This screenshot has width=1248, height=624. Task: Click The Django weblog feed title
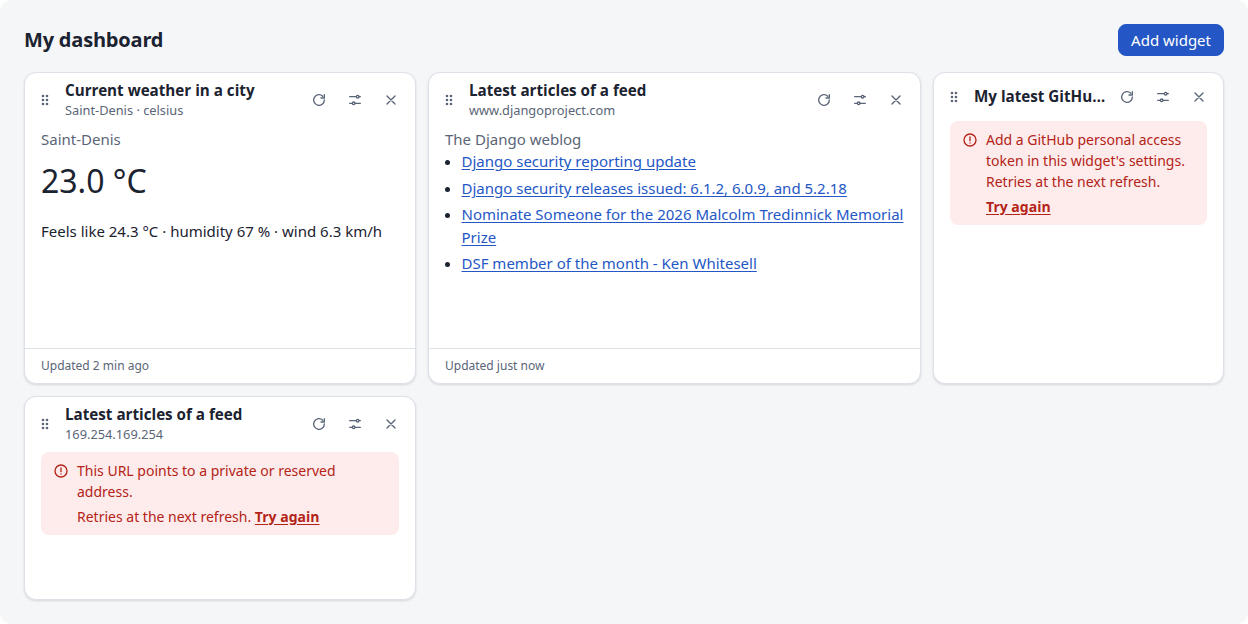(513, 140)
